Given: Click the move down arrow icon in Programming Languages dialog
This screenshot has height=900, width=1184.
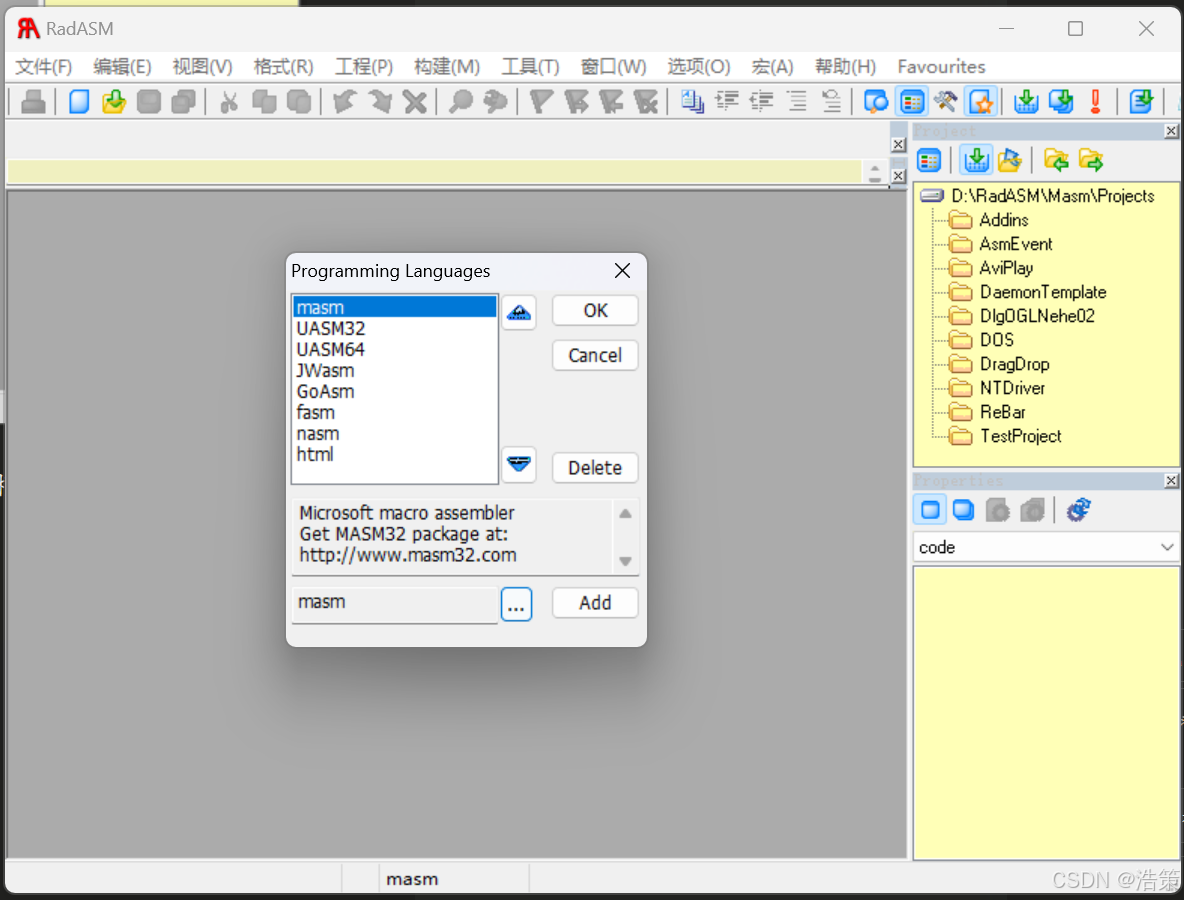Looking at the screenshot, I should tap(519, 464).
